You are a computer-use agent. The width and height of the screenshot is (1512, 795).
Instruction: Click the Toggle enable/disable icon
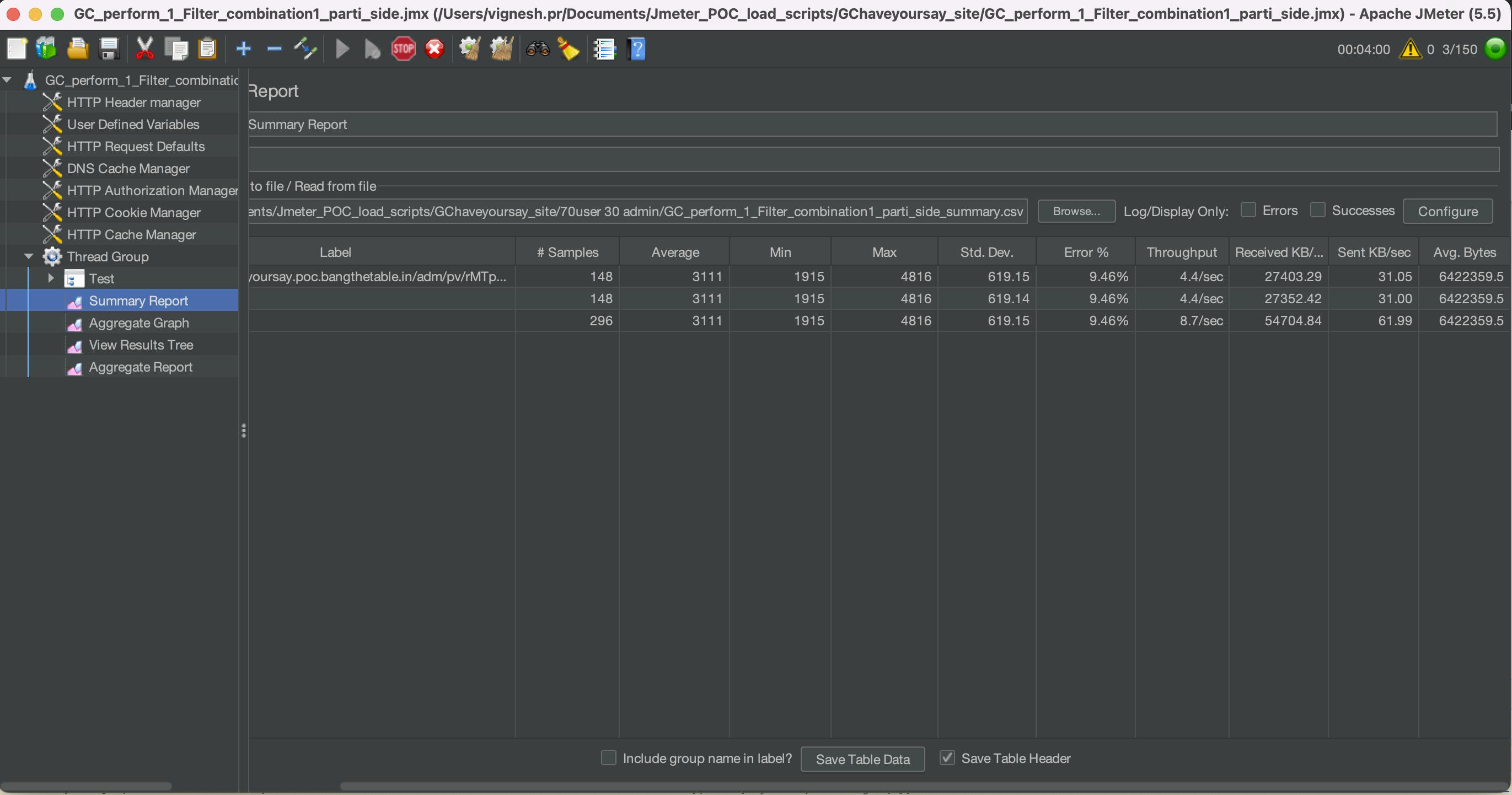305,49
